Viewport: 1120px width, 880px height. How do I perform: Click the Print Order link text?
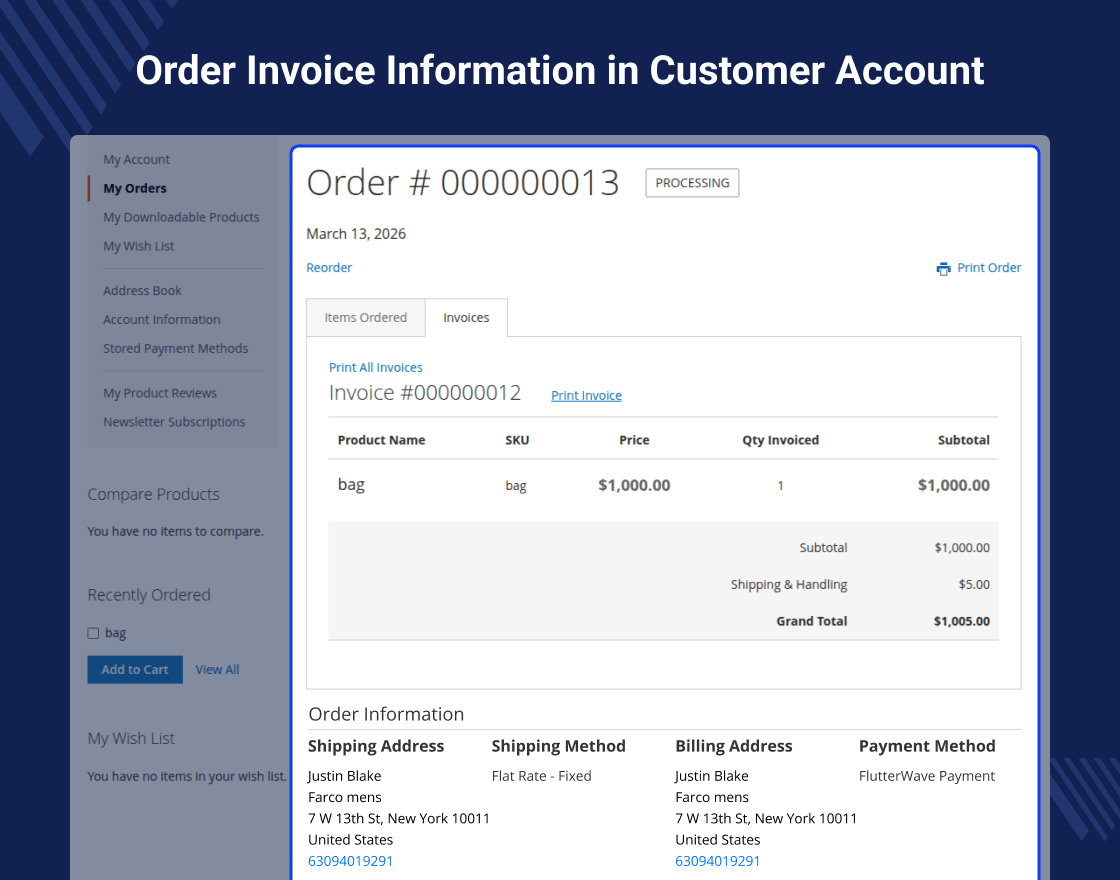pos(989,268)
